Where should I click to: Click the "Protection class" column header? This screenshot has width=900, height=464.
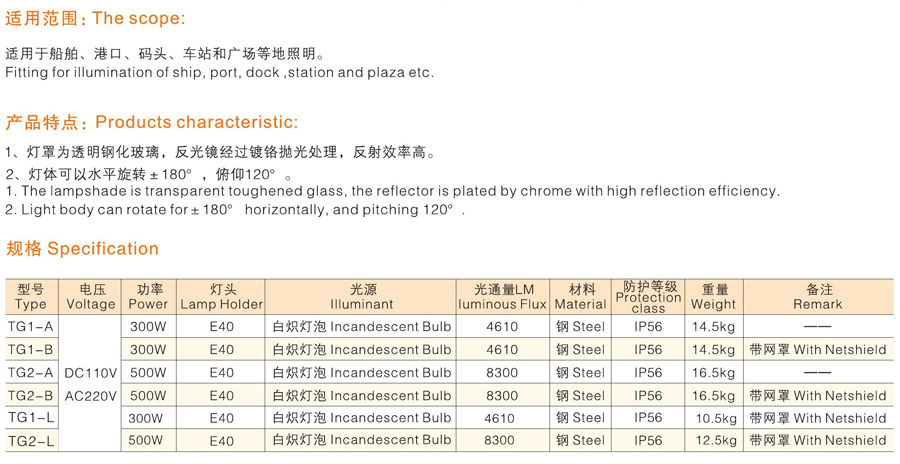pos(648,297)
